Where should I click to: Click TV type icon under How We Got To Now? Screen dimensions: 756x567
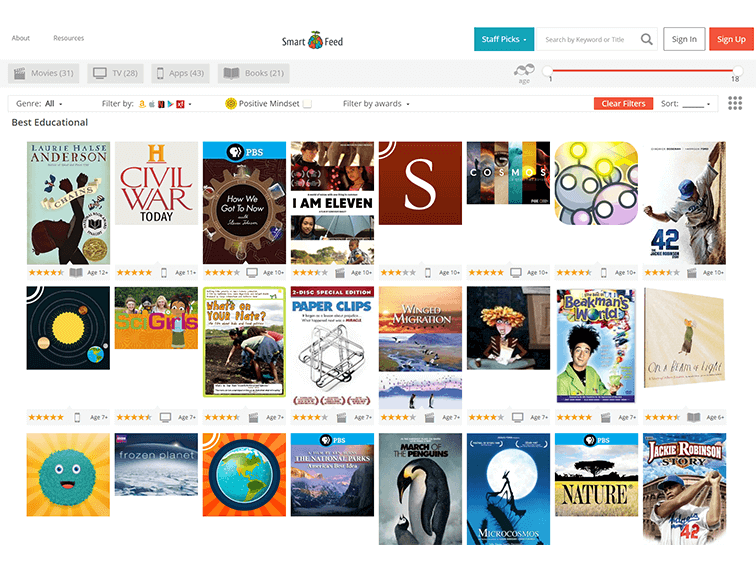tap(252, 272)
